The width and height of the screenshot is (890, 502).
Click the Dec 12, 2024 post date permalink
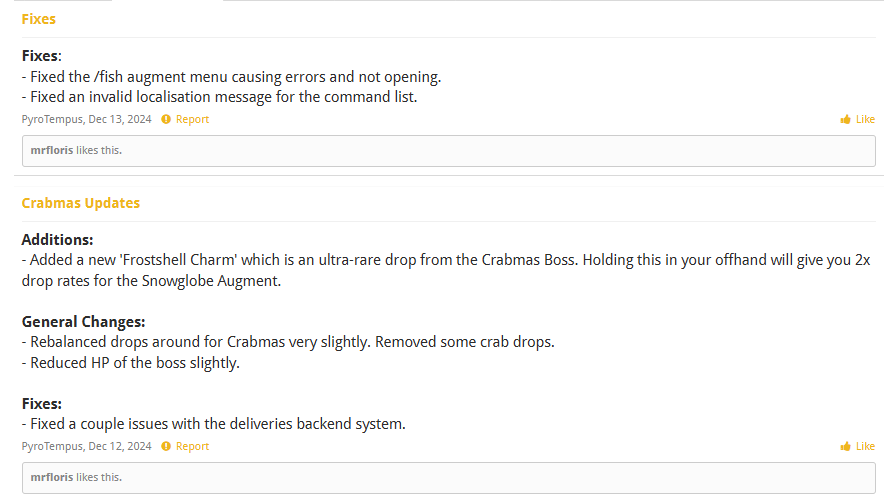(x=120, y=447)
